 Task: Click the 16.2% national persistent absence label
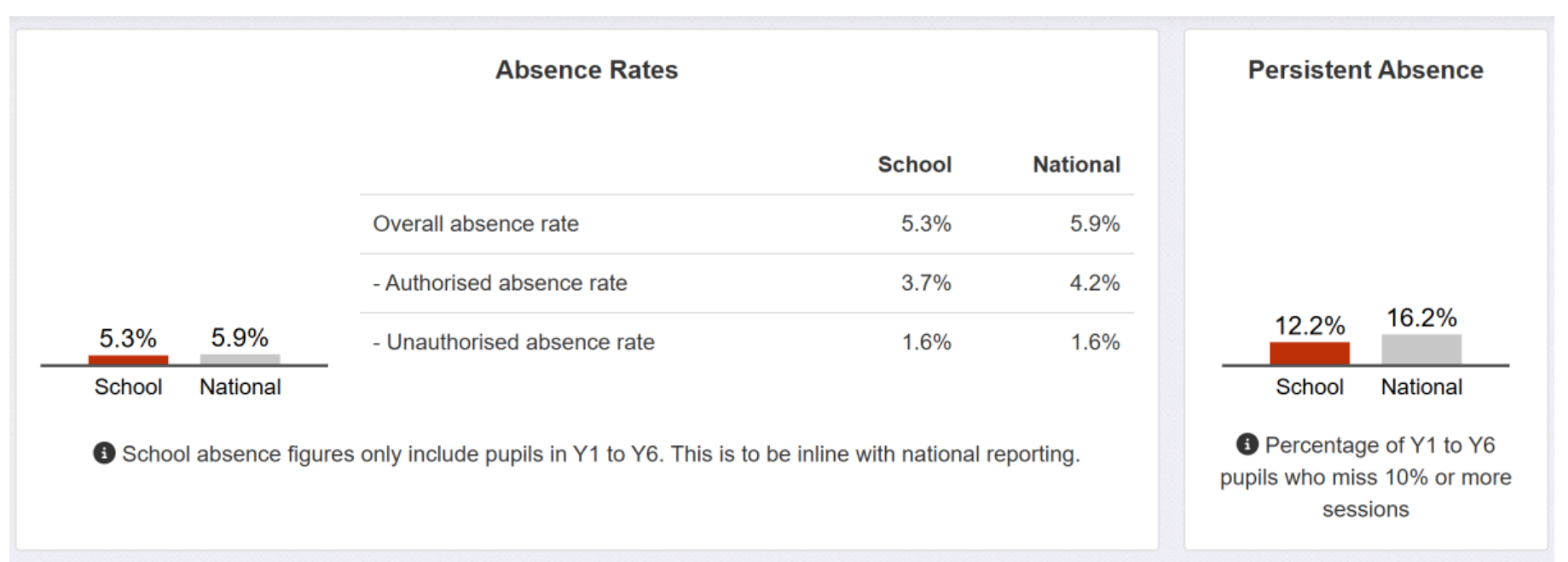coord(1420,318)
